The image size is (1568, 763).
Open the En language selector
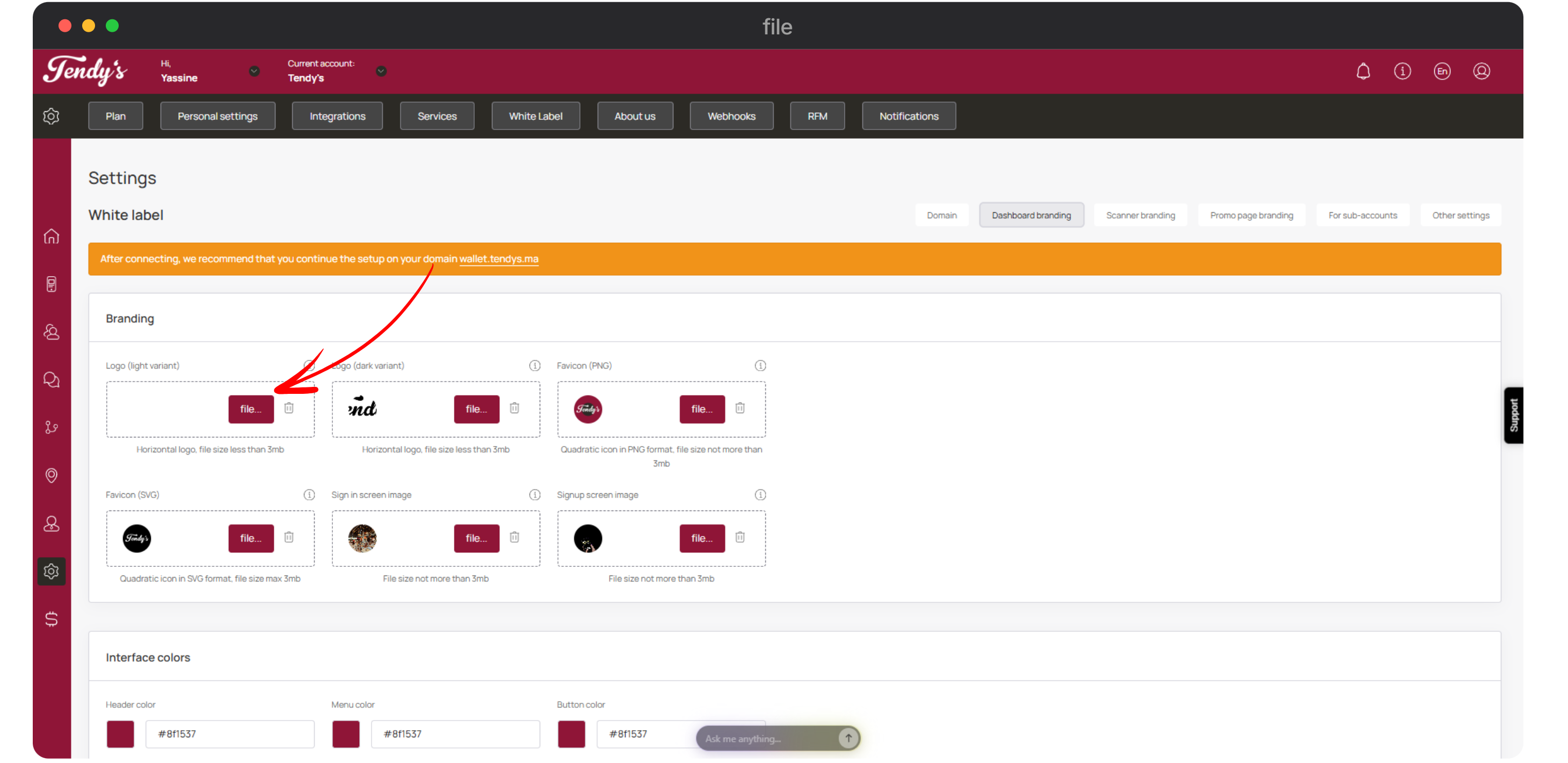pos(1441,71)
